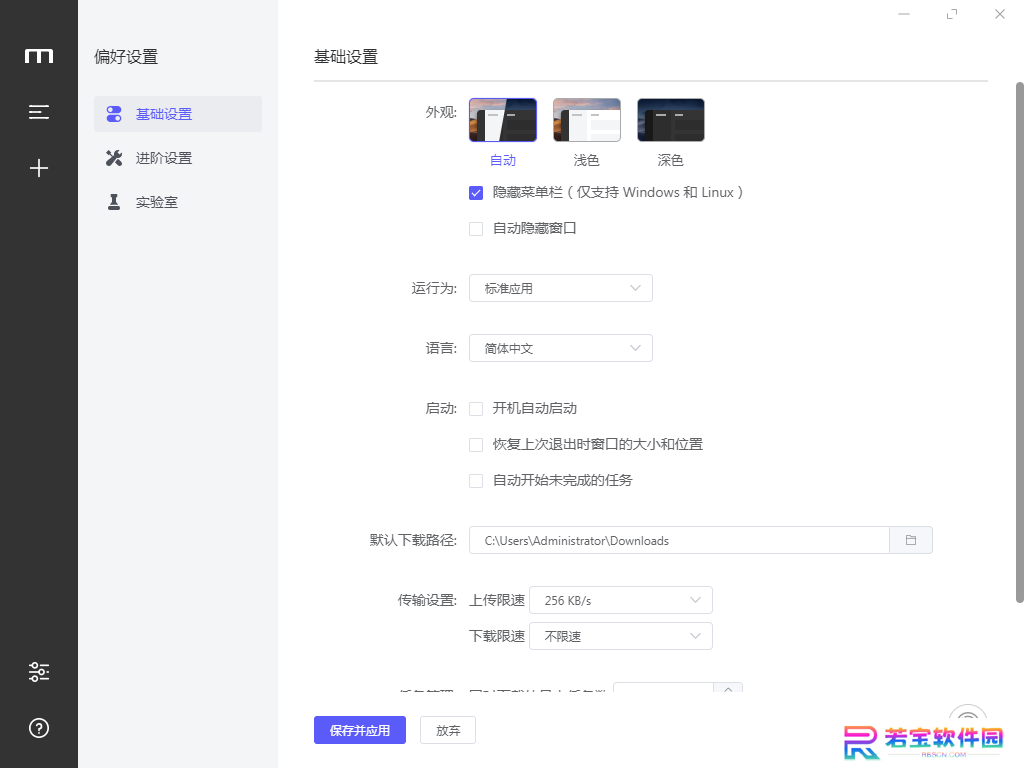
Task: Click the 实验室 lab icon
Action: tap(114, 202)
